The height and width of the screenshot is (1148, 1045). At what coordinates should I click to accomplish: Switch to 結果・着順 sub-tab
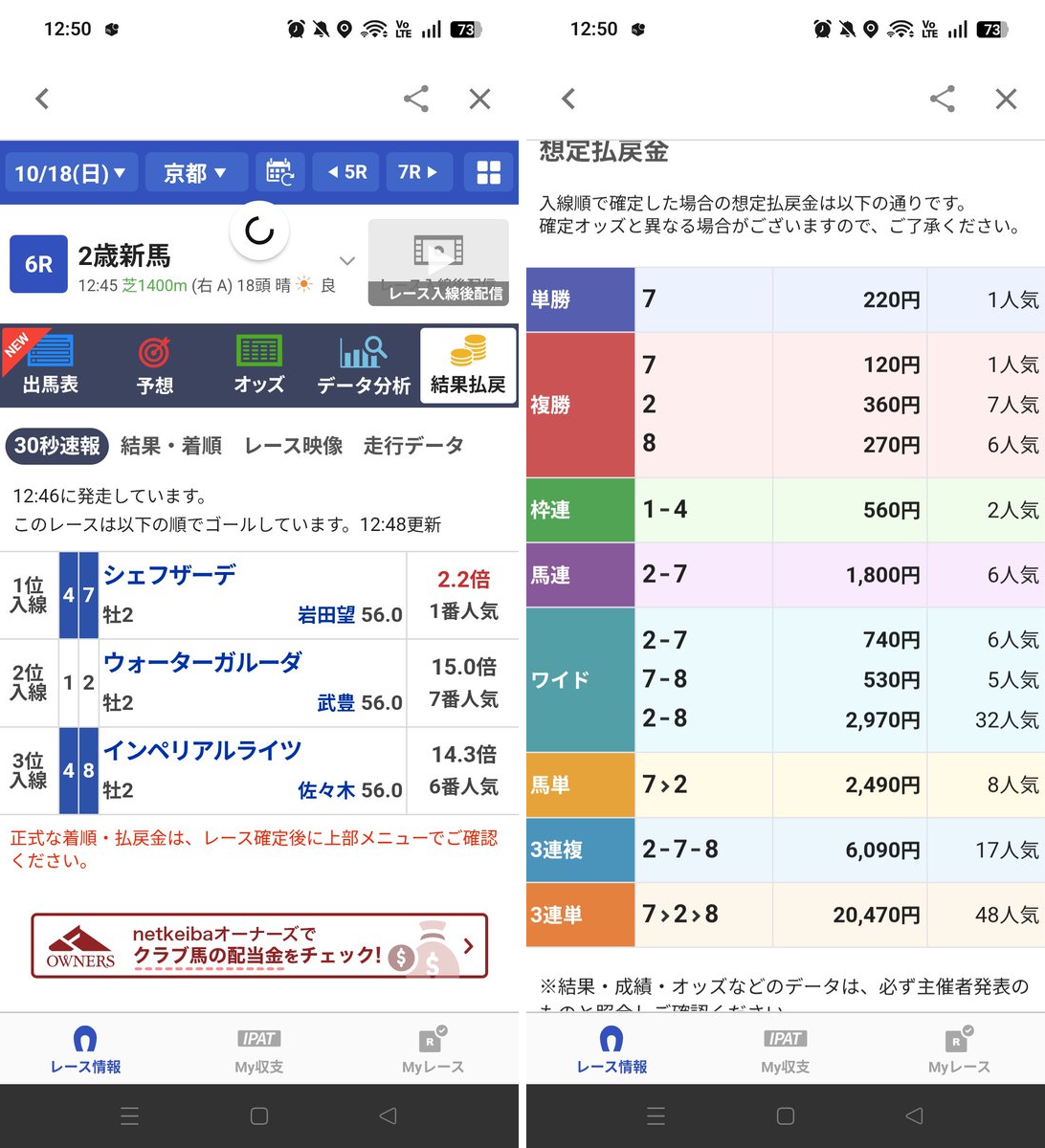coord(171,446)
